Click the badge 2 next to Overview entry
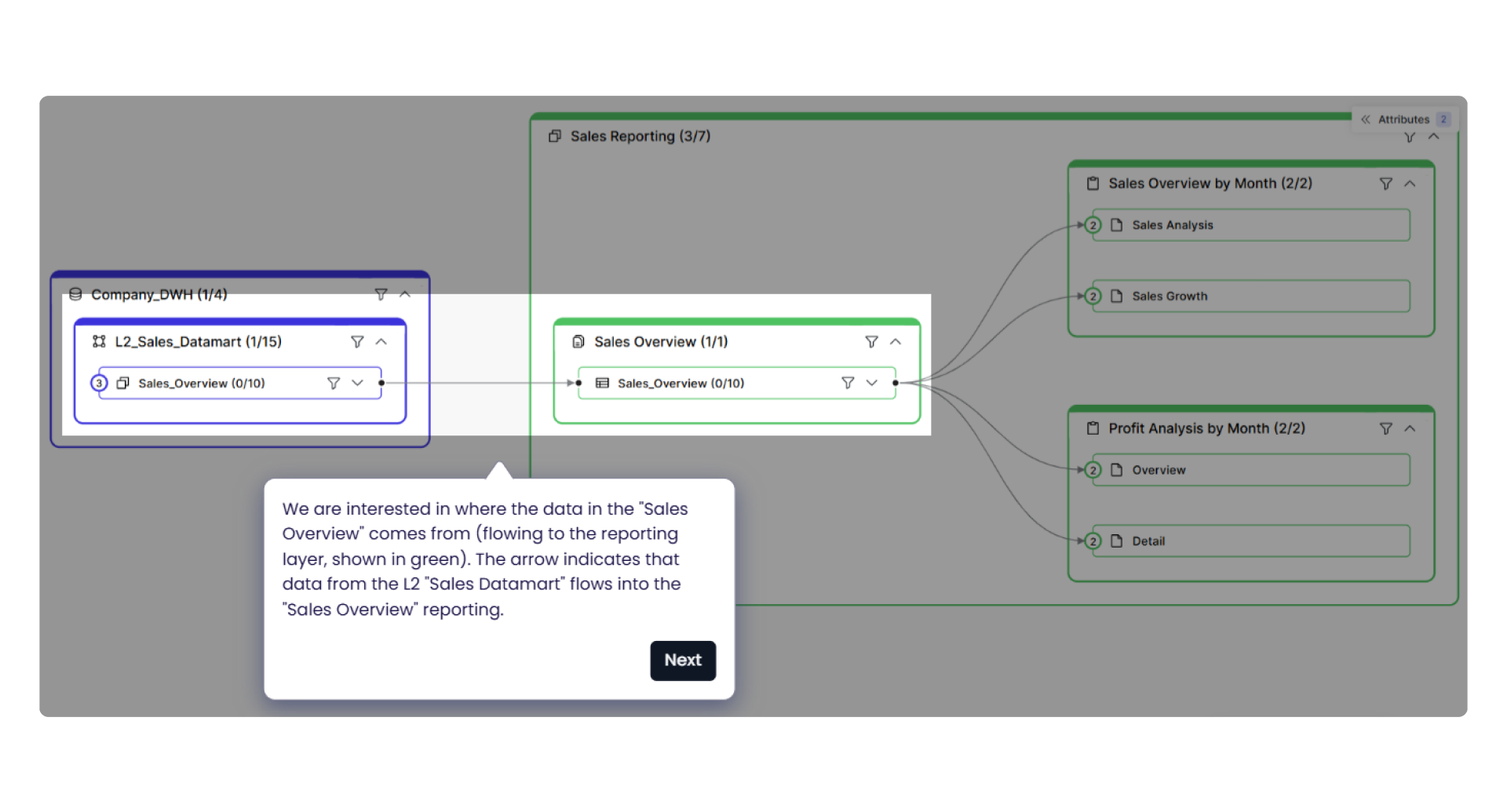Viewport: 1507px width, 812px height. pos(1093,470)
